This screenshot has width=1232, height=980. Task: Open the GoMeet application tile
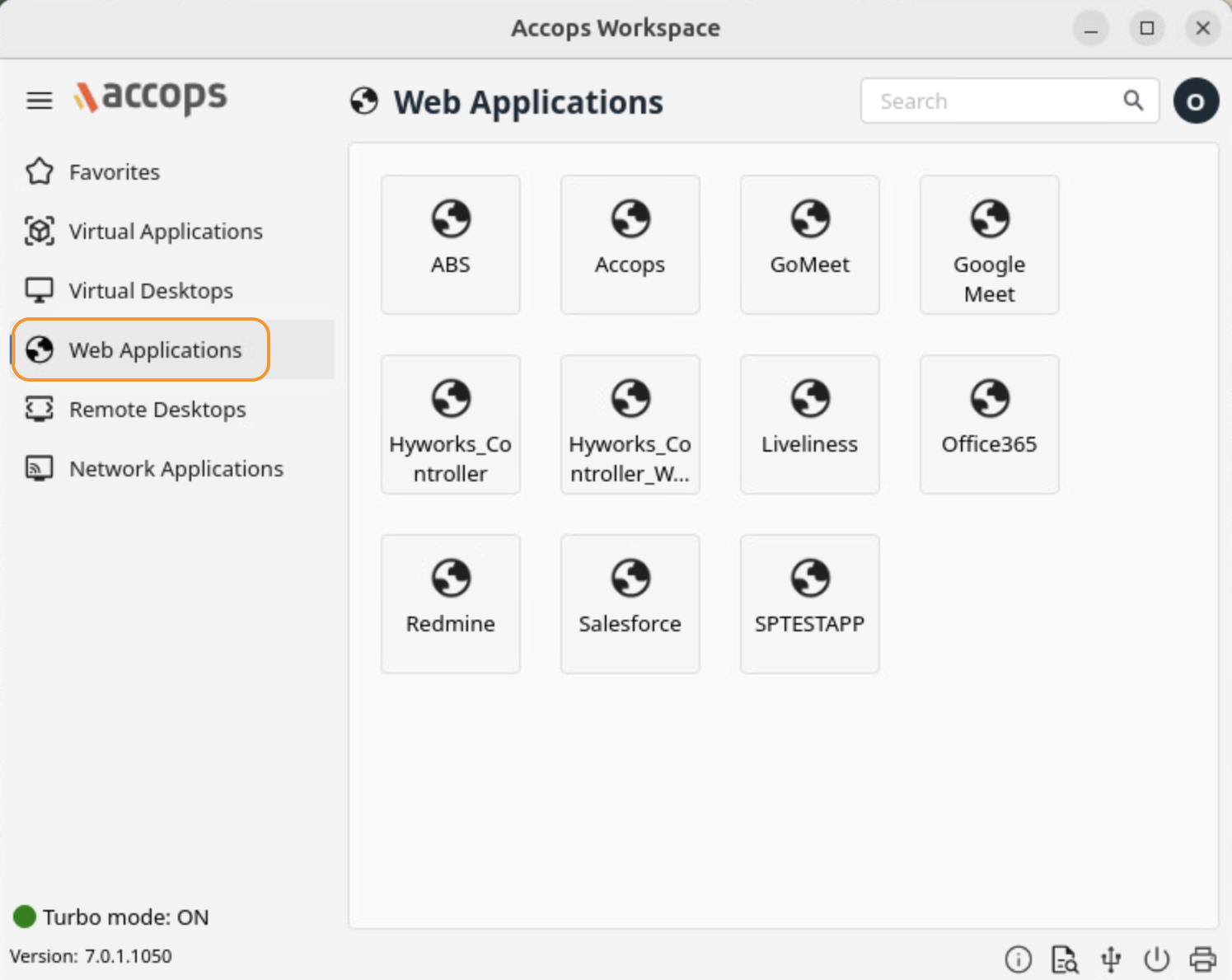(x=809, y=244)
